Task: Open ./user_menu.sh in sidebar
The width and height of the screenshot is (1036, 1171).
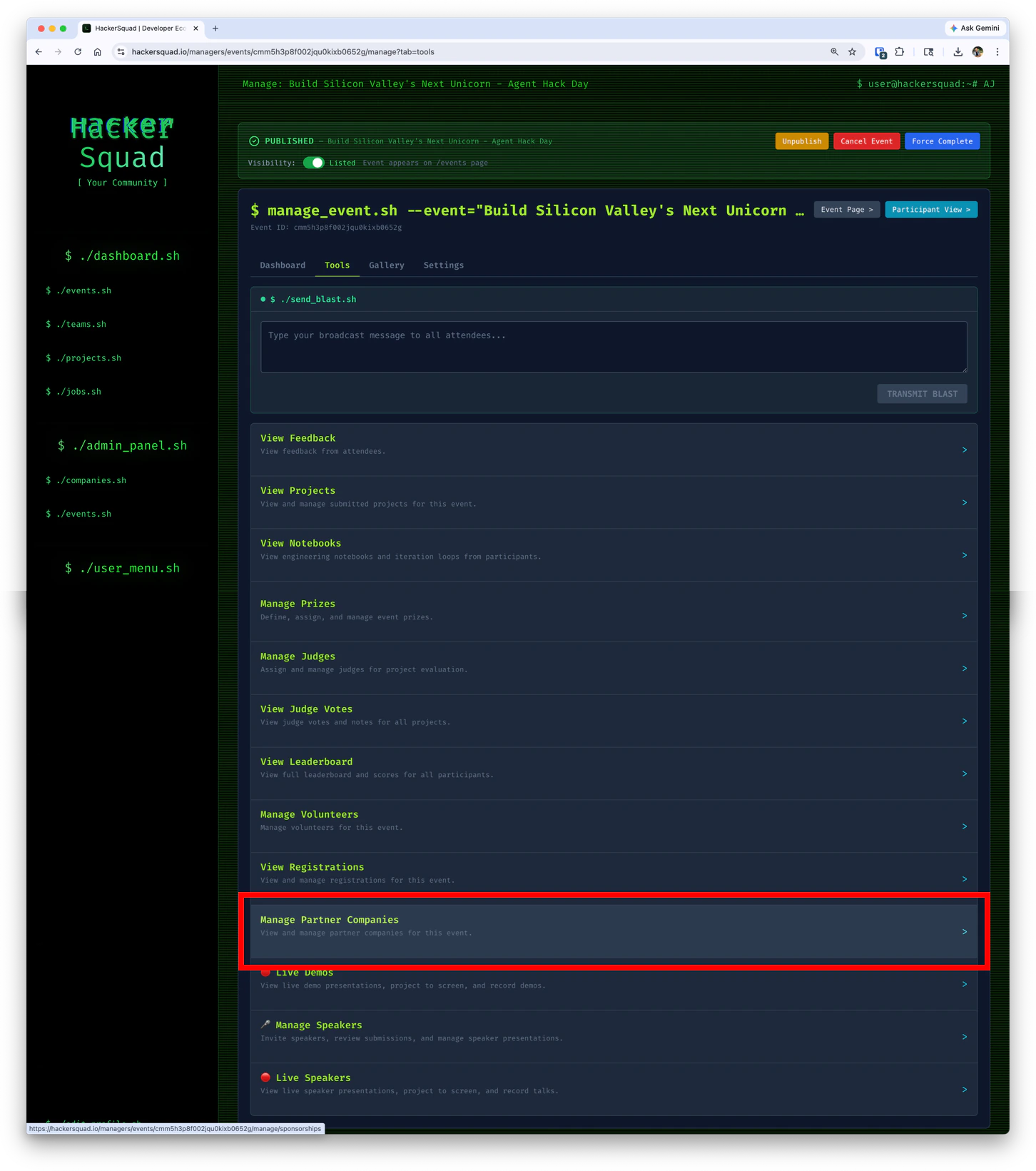Action: (x=122, y=569)
